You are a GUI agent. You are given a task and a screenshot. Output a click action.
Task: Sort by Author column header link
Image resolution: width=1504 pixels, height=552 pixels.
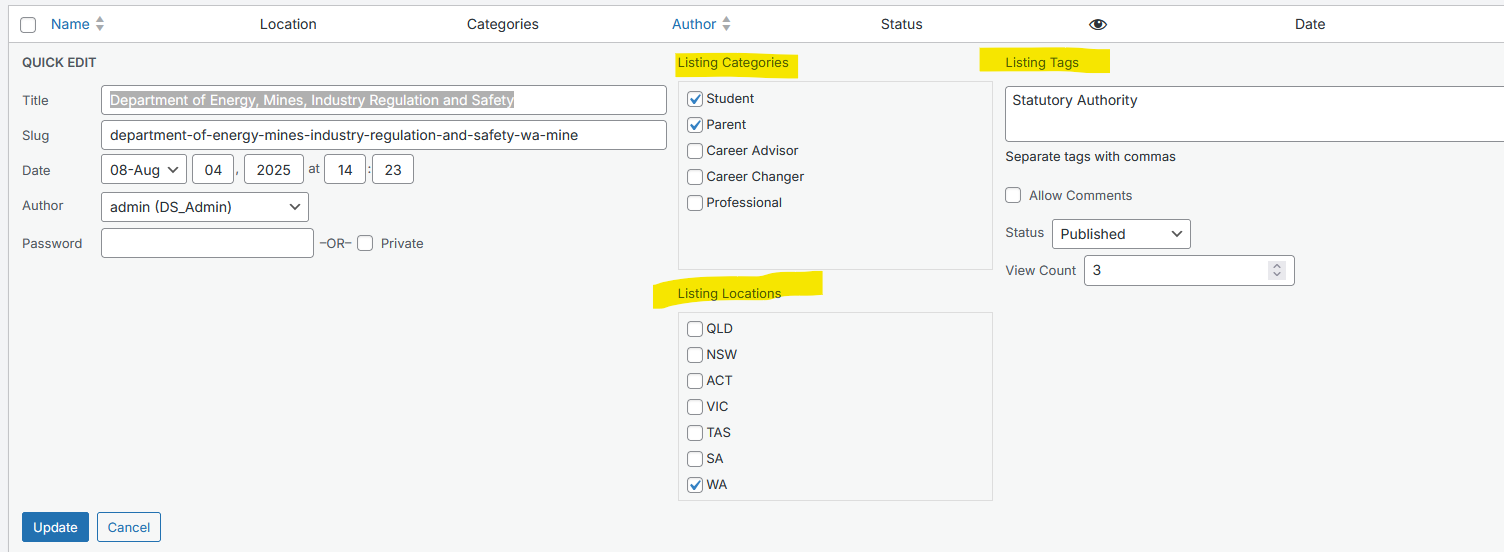point(694,24)
